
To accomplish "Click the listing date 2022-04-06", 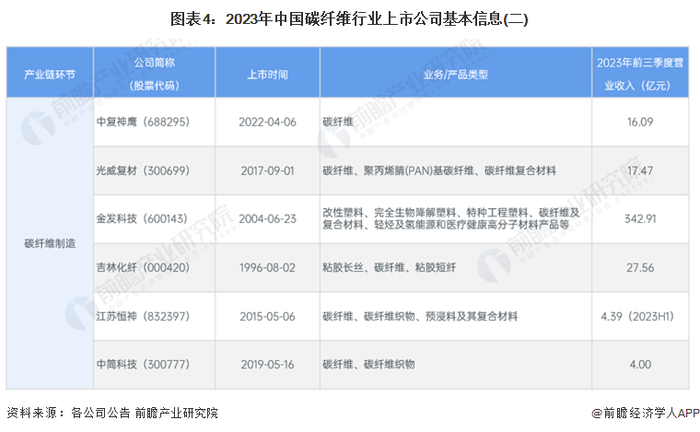I will (x=267, y=122).
